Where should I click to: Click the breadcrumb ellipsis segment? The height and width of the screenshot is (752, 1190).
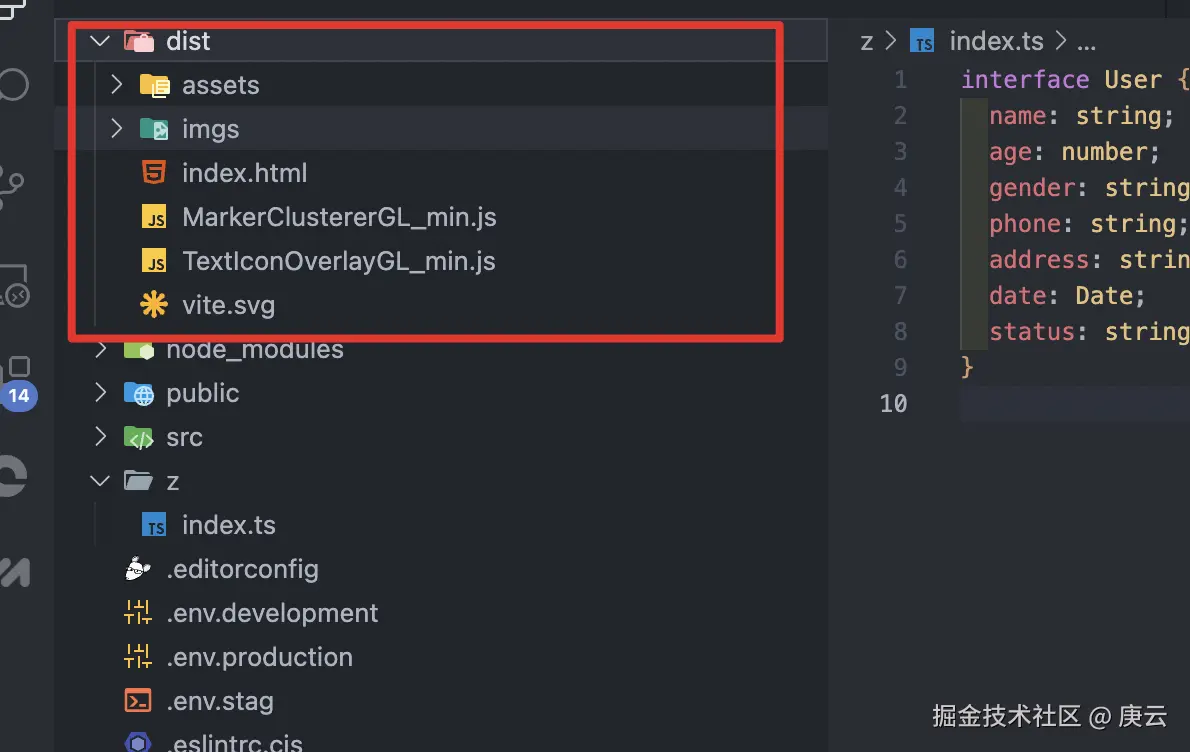click(x=1086, y=42)
